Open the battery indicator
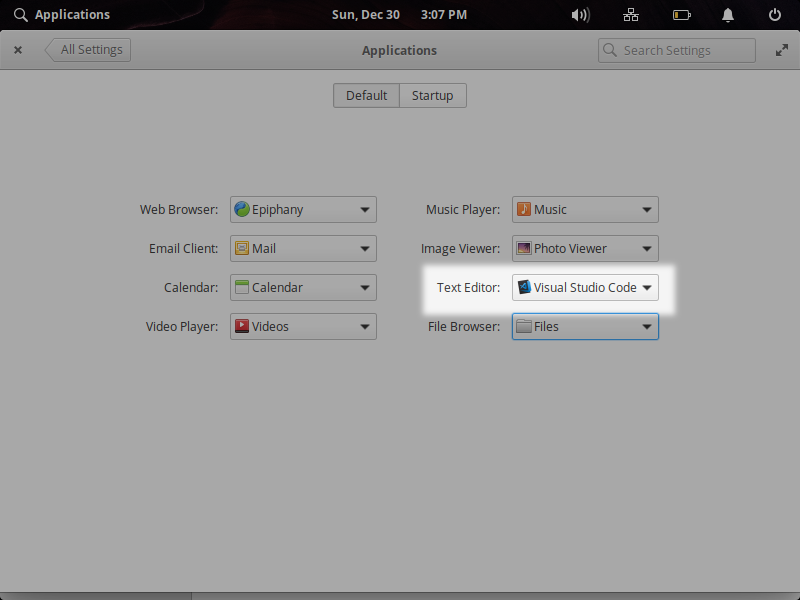The image size is (800, 600). pos(682,15)
